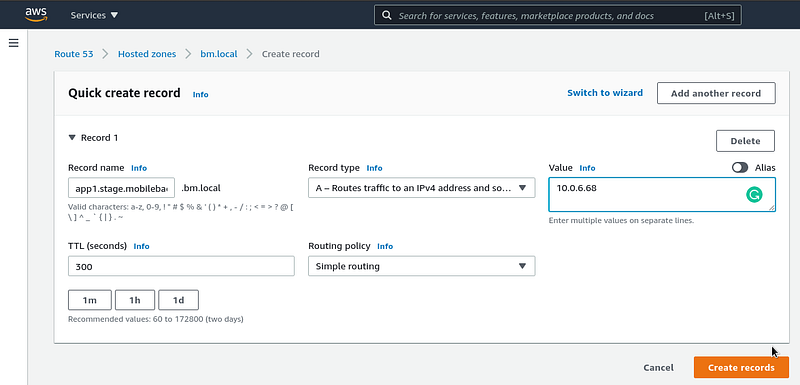800x385 pixels.
Task: Set TTL to 1h
Action: pos(135,300)
